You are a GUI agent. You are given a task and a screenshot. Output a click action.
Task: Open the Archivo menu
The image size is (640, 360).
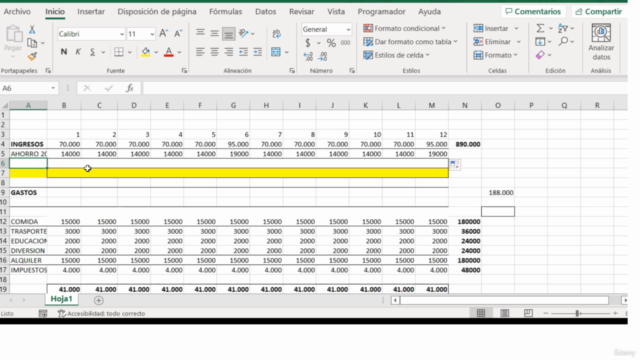[x=17, y=11]
